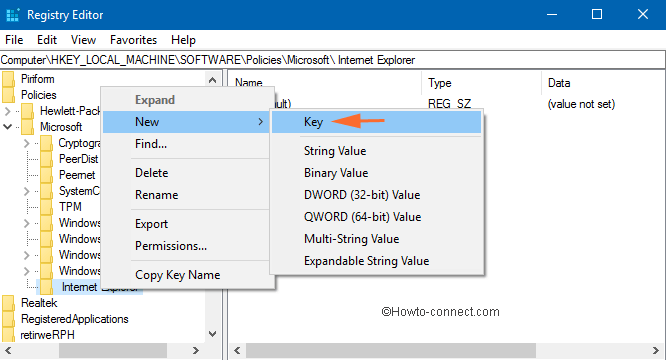Click values pane horizontal scroll left arrow
This screenshot has width=666, height=360.
coord(237,351)
